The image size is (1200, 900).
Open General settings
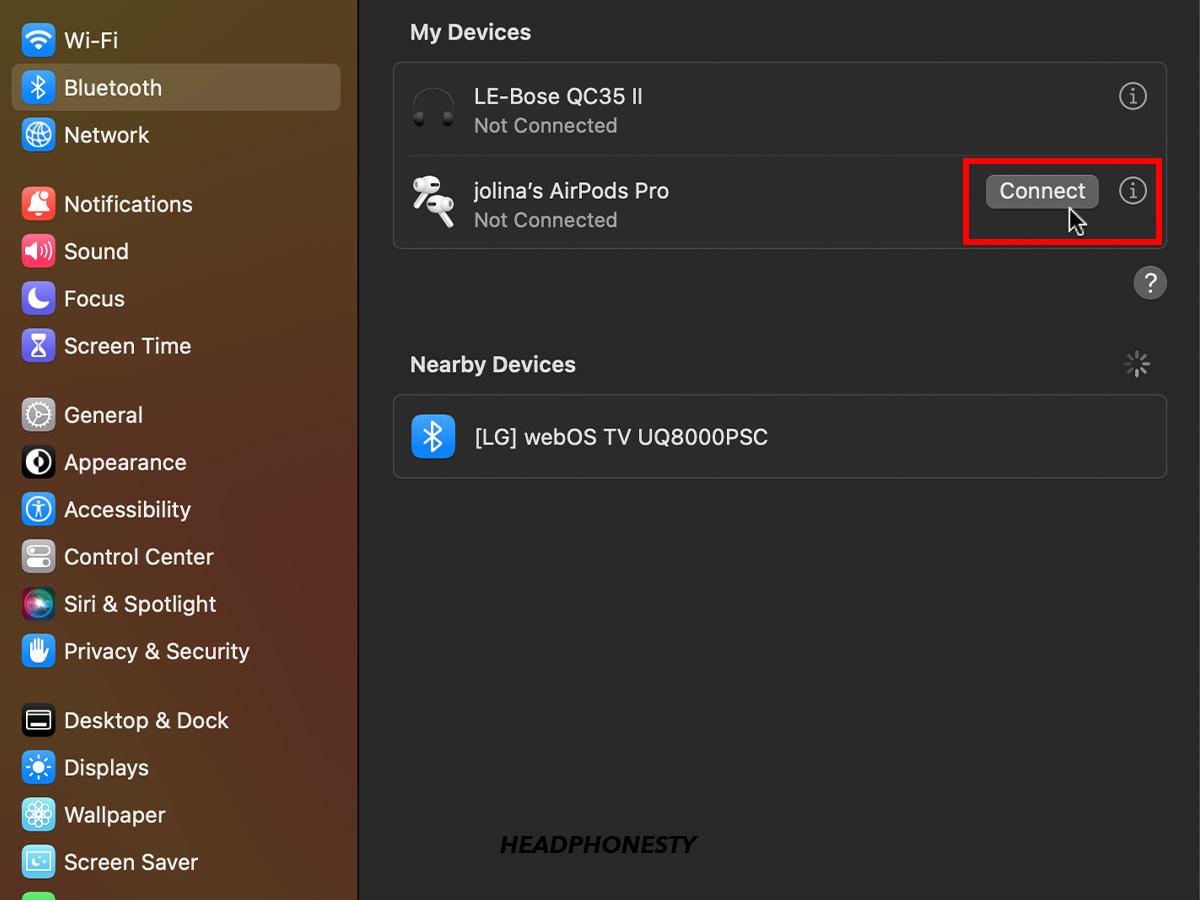(x=103, y=415)
